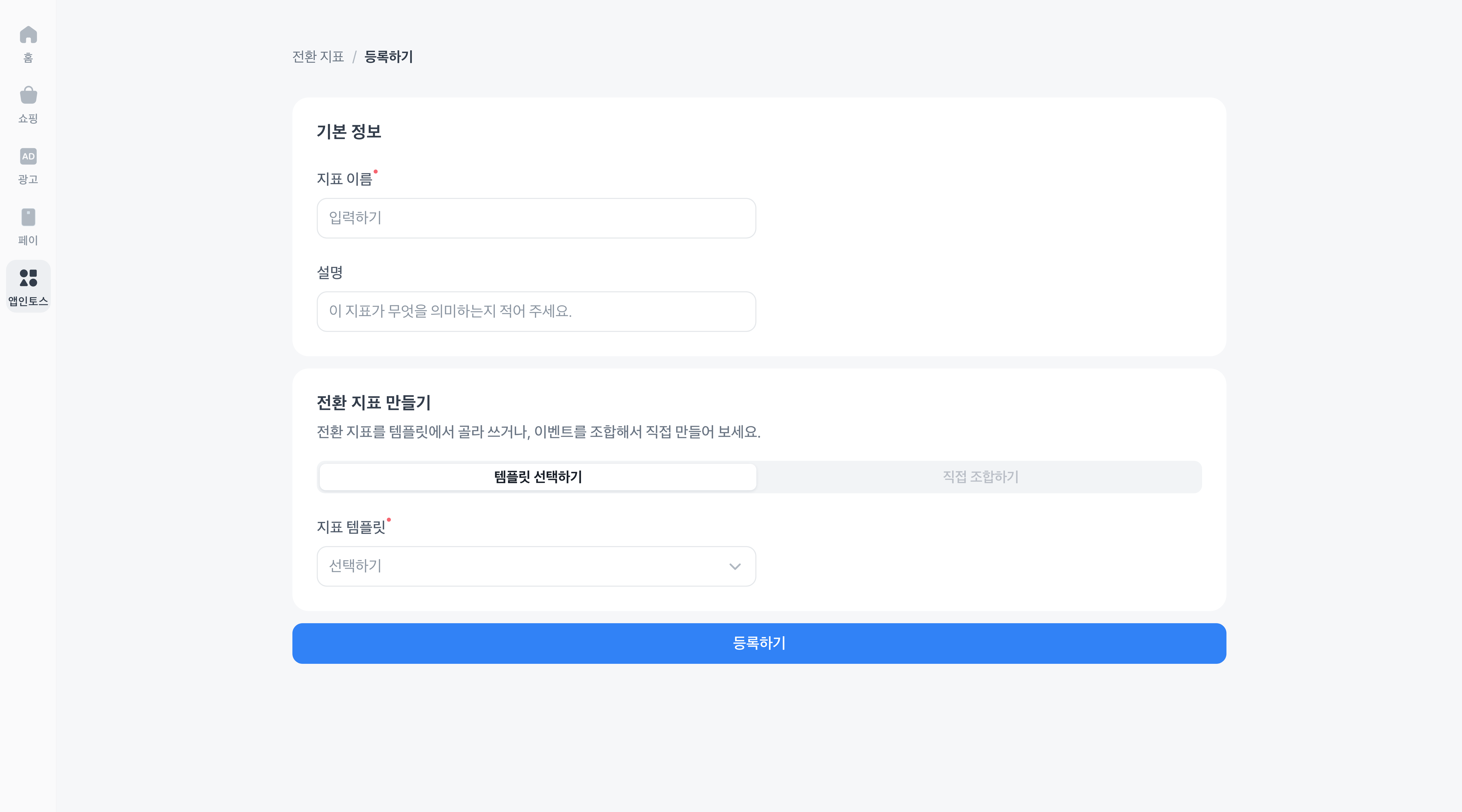Click the 앱인토스 label in sidebar
This screenshot has width=1462, height=812.
28,301
